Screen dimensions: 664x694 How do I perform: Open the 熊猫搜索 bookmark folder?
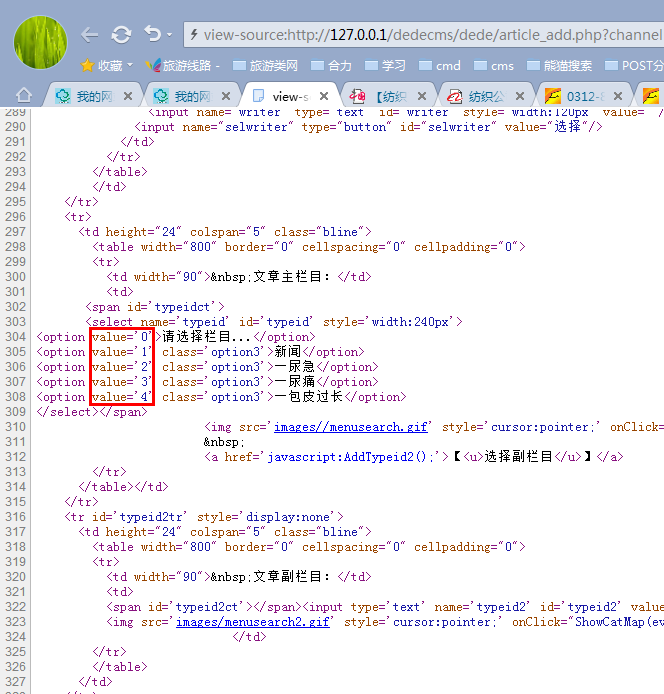(560, 66)
